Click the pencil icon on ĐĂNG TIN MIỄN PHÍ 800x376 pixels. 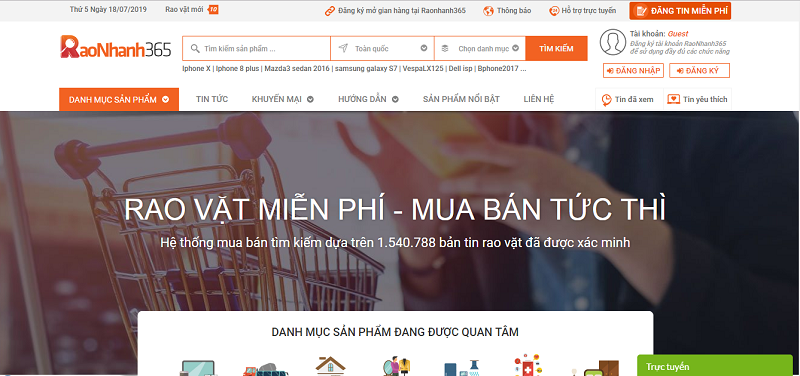click(x=642, y=11)
